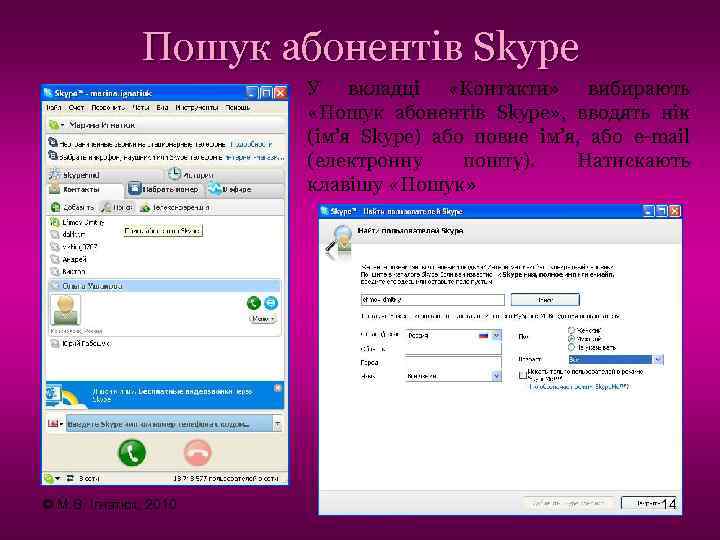The width and height of the screenshot is (720, 540).
Task: Tick the SkypeMe mode users checkbox
Action: [522, 375]
